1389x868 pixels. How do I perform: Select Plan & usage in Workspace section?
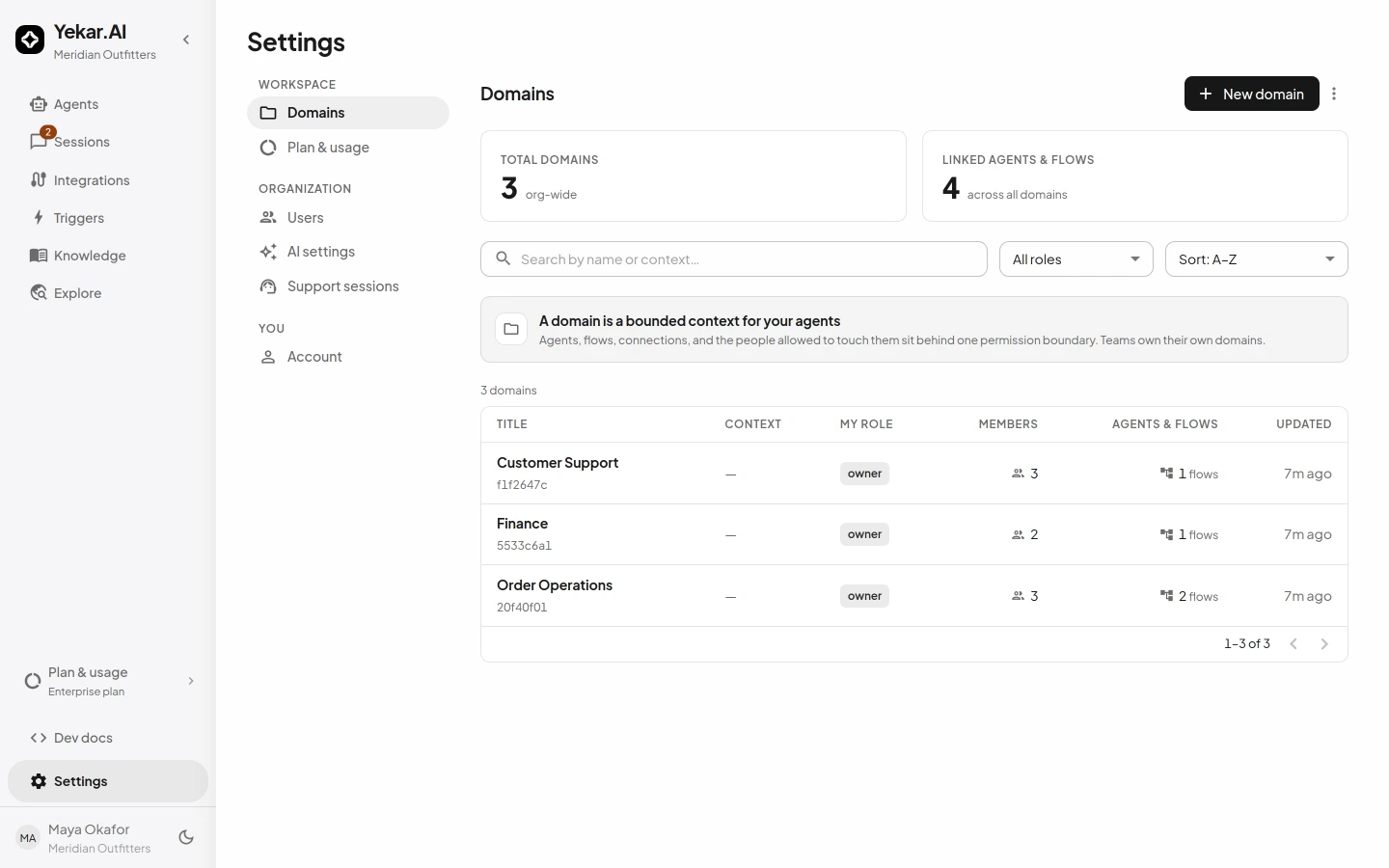348,148
